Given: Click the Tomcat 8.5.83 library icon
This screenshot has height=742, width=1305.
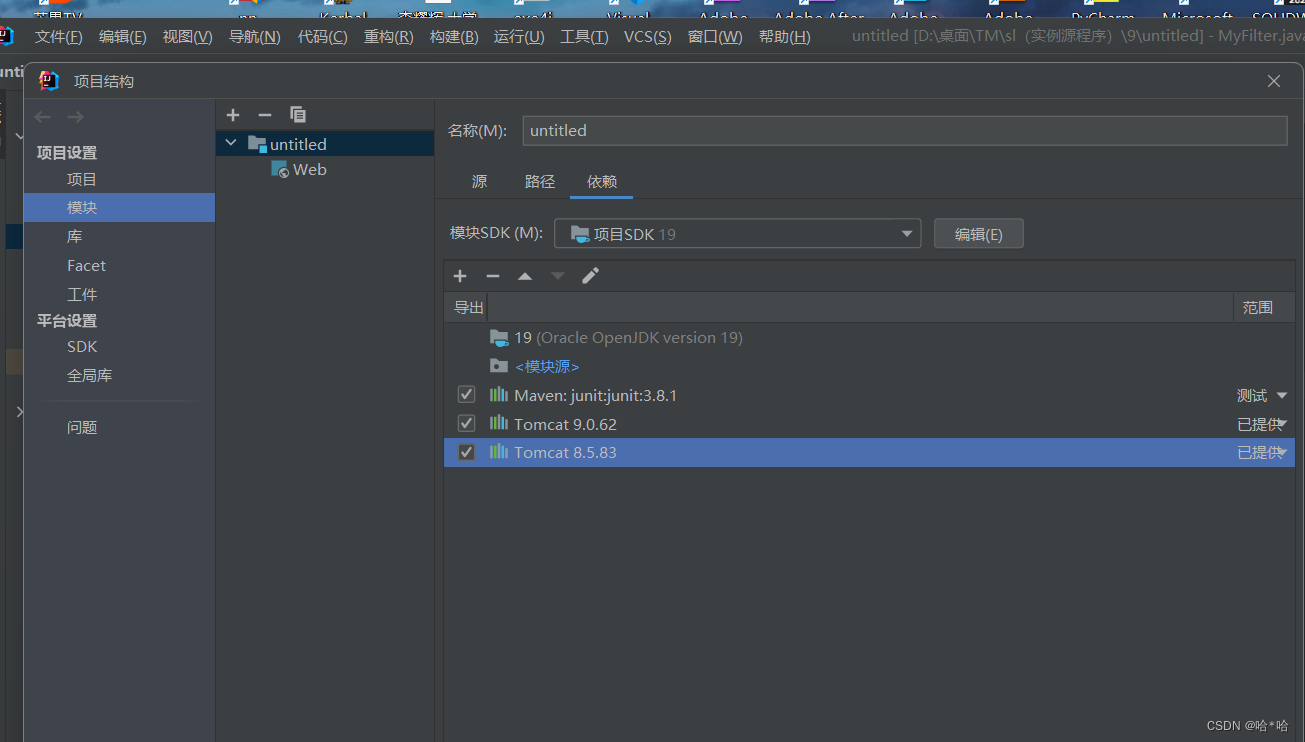Looking at the screenshot, I should pyautogui.click(x=499, y=452).
